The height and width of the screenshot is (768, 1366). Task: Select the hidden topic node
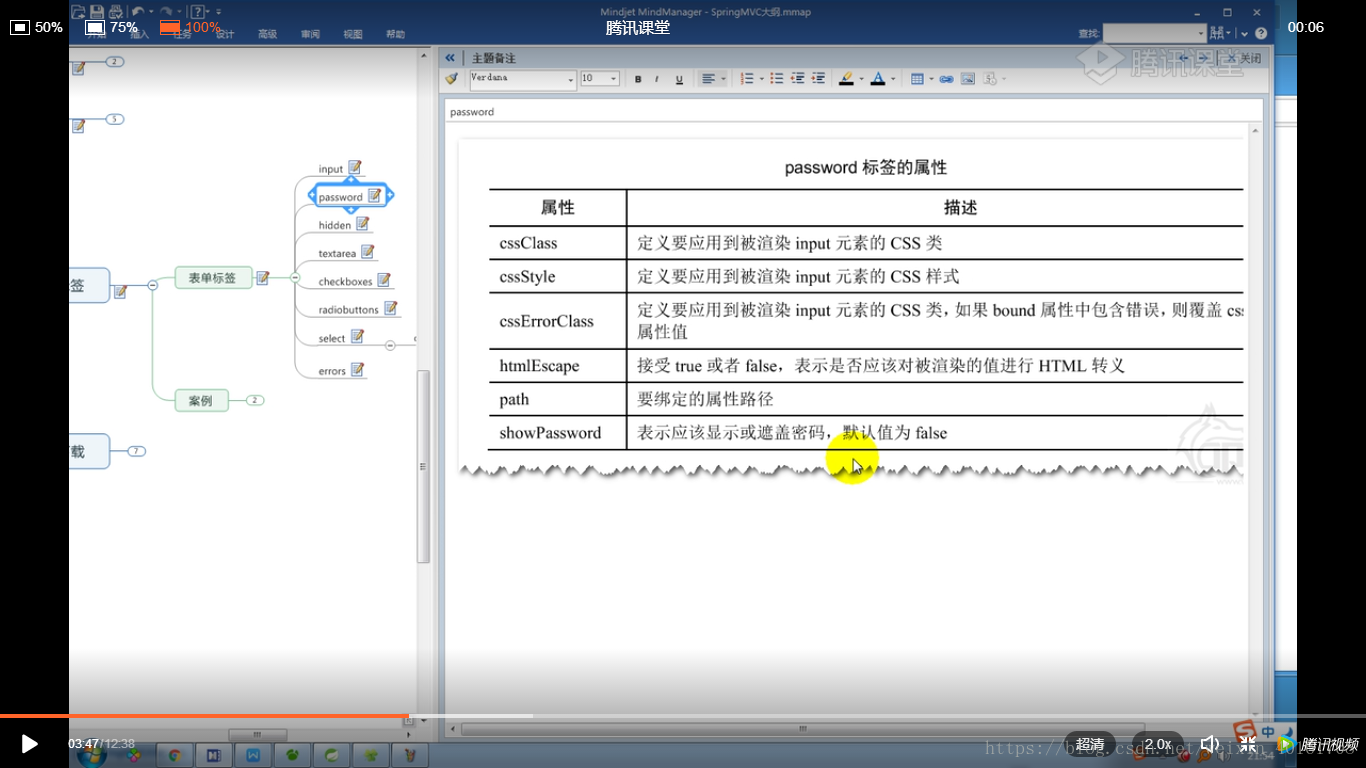(x=335, y=225)
